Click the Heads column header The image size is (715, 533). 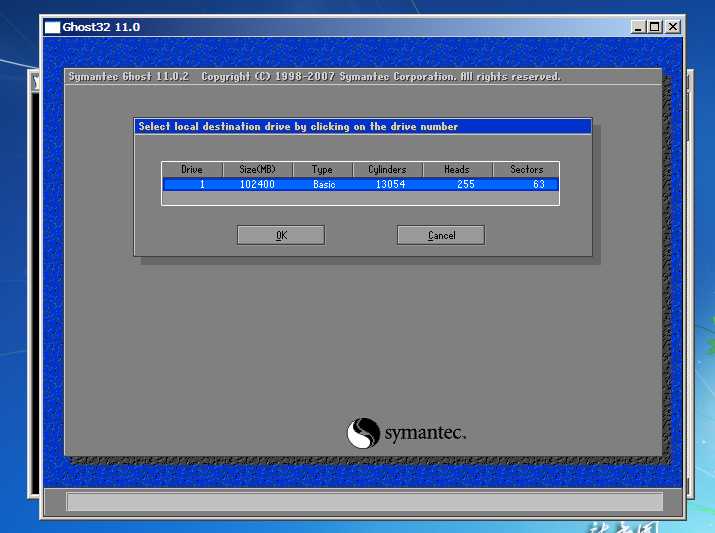coord(457,169)
